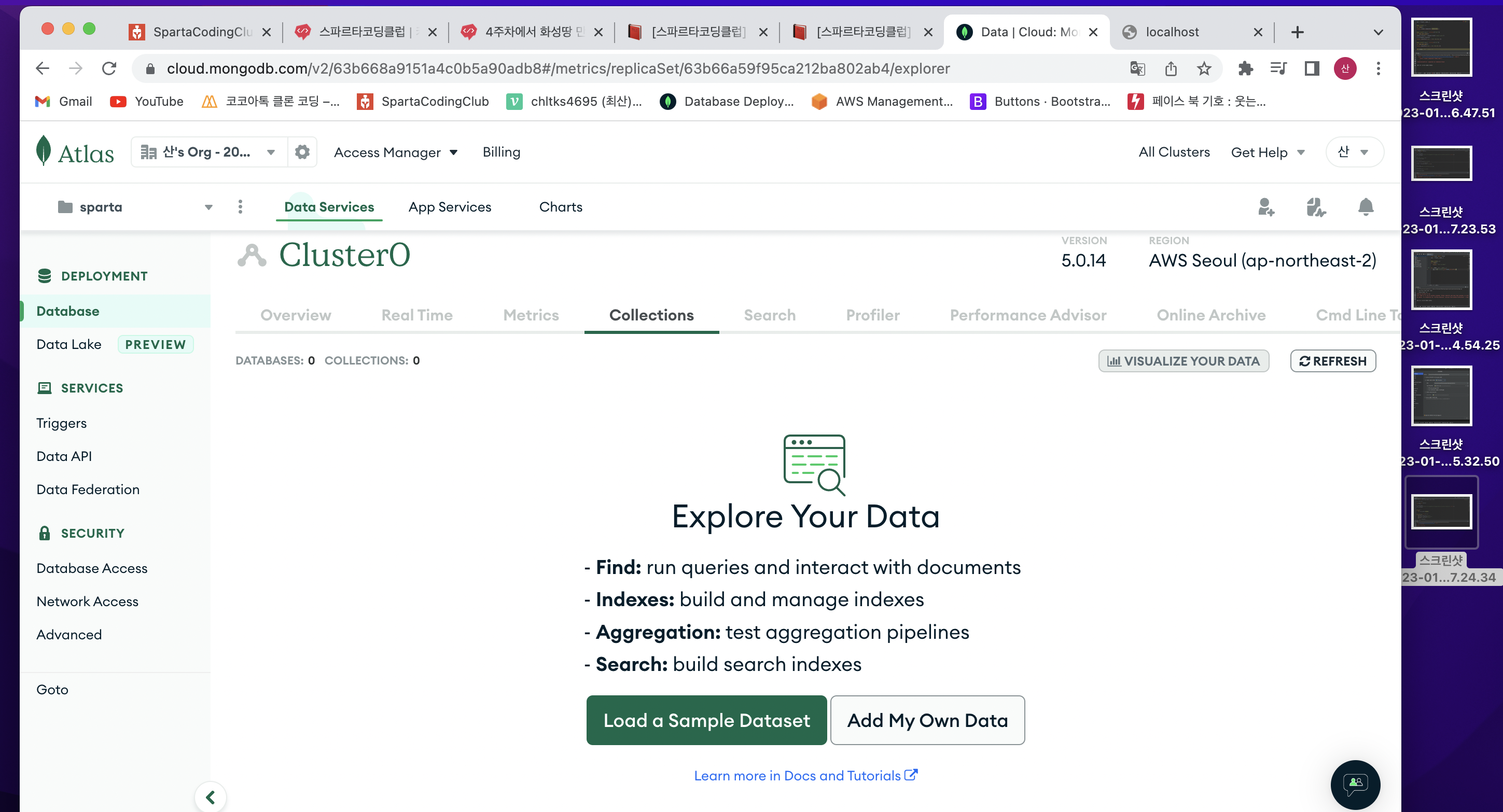Image resolution: width=1503 pixels, height=812 pixels.
Task: Expand the sparta project selector
Action: pos(135,207)
